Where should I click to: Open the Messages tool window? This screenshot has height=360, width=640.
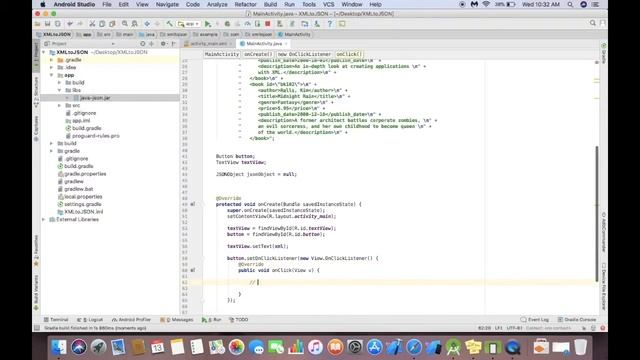[177, 320]
